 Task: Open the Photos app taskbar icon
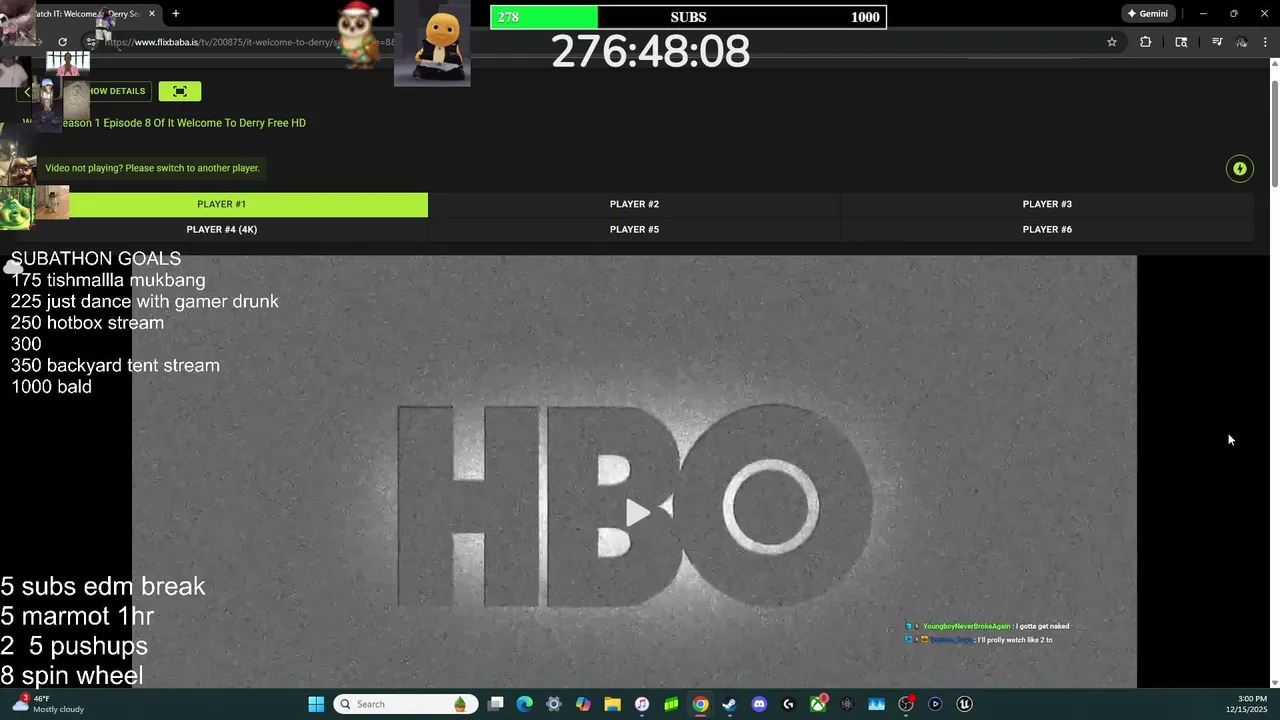(877, 704)
